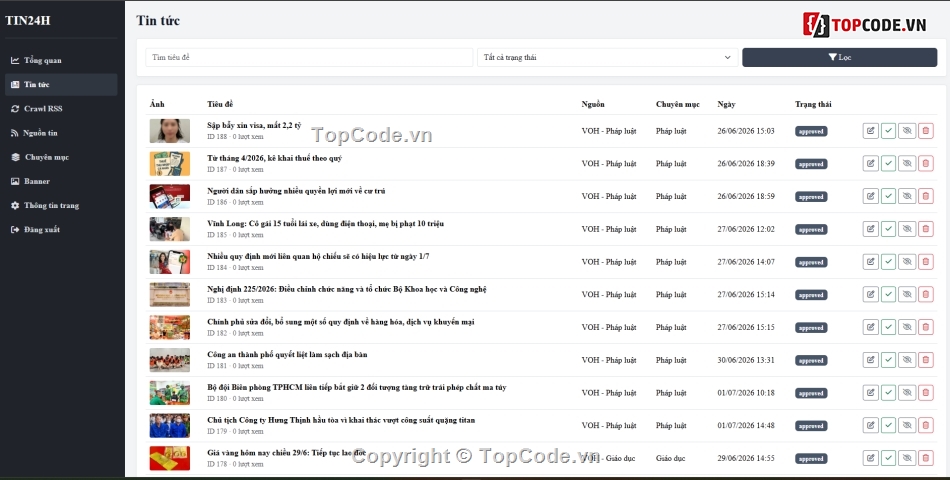This screenshot has height=480, width=950.
Task: Delete the article with ID 180
Action: pos(925,393)
